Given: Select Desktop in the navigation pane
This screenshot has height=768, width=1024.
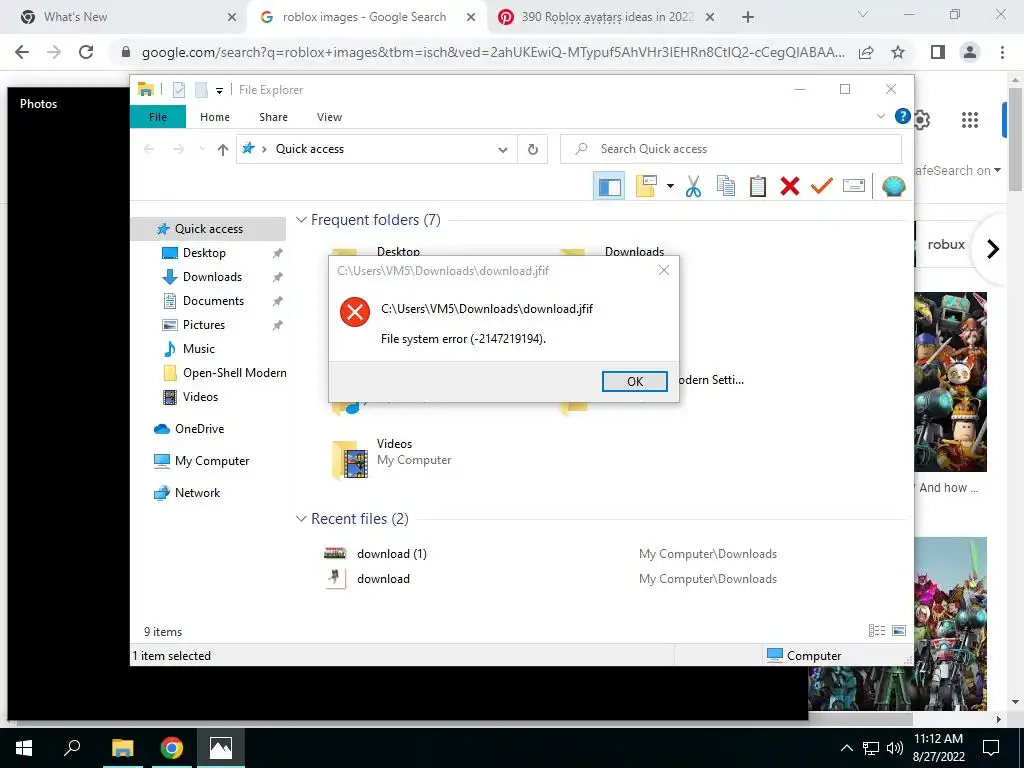Looking at the screenshot, I should (x=204, y=253).
